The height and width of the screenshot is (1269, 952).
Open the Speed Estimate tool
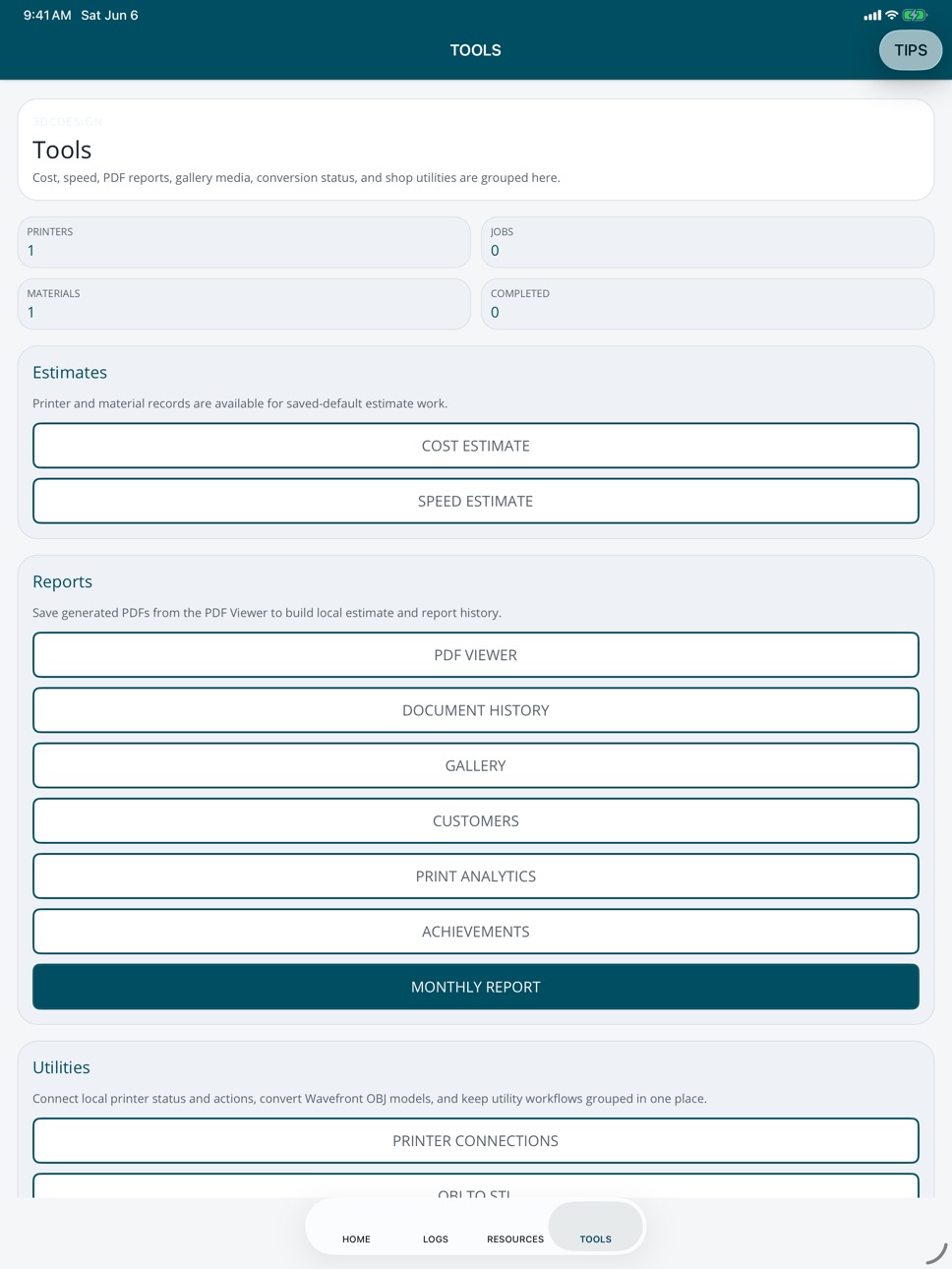tap(476, 501)
